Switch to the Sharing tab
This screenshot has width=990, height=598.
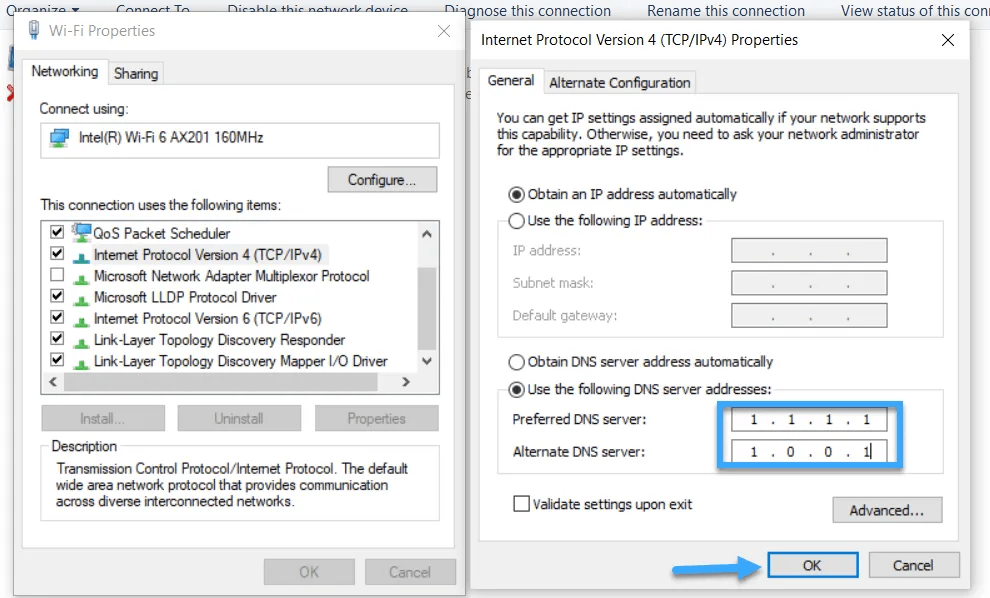136,73
